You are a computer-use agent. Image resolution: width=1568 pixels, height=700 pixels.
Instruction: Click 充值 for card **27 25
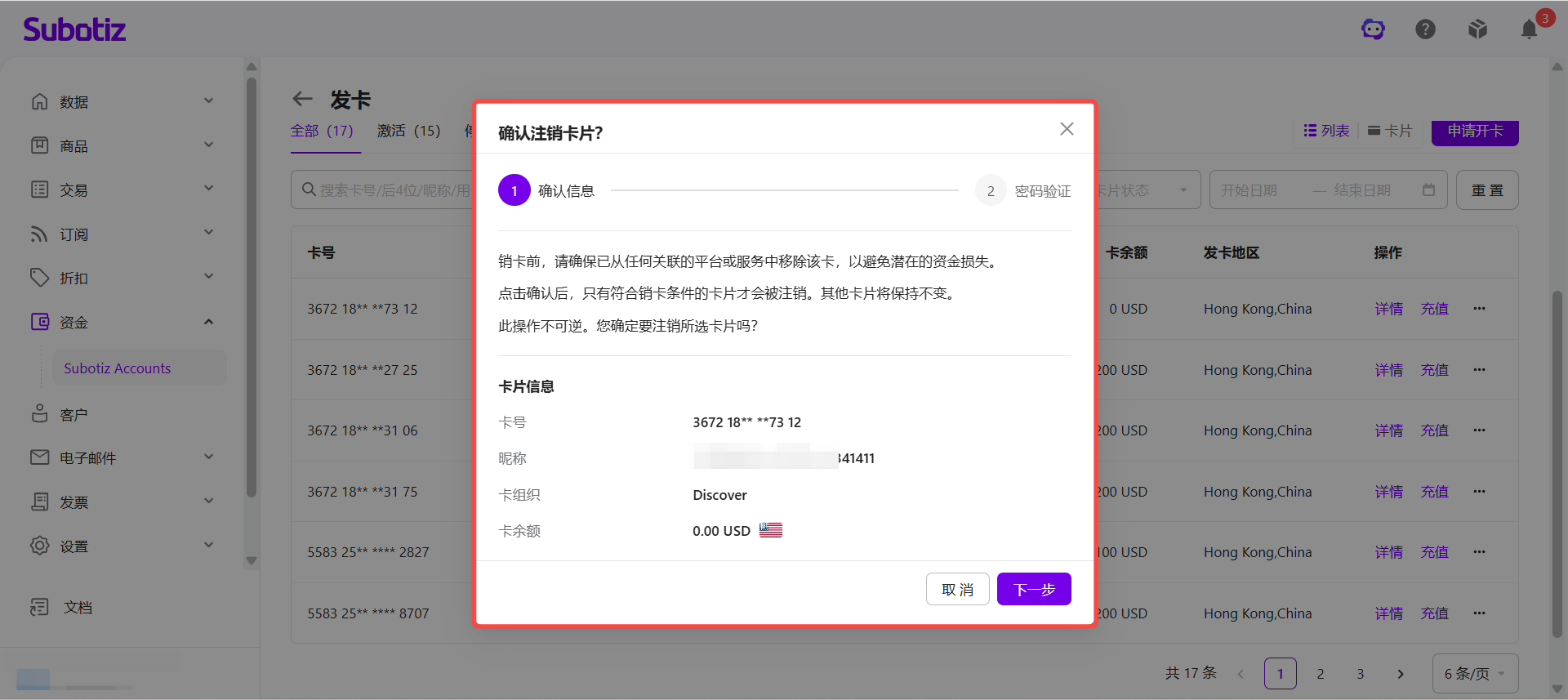pyautogui.click(x=1434, y=370)
